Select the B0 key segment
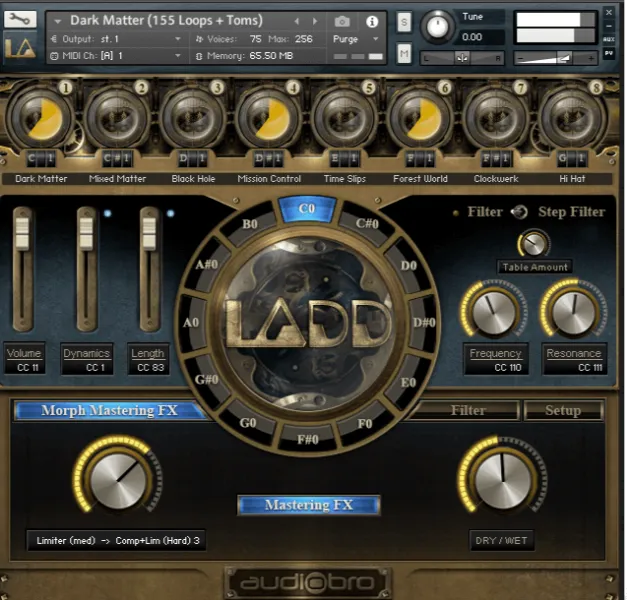 pyautogui.click(x=250, y=224)
